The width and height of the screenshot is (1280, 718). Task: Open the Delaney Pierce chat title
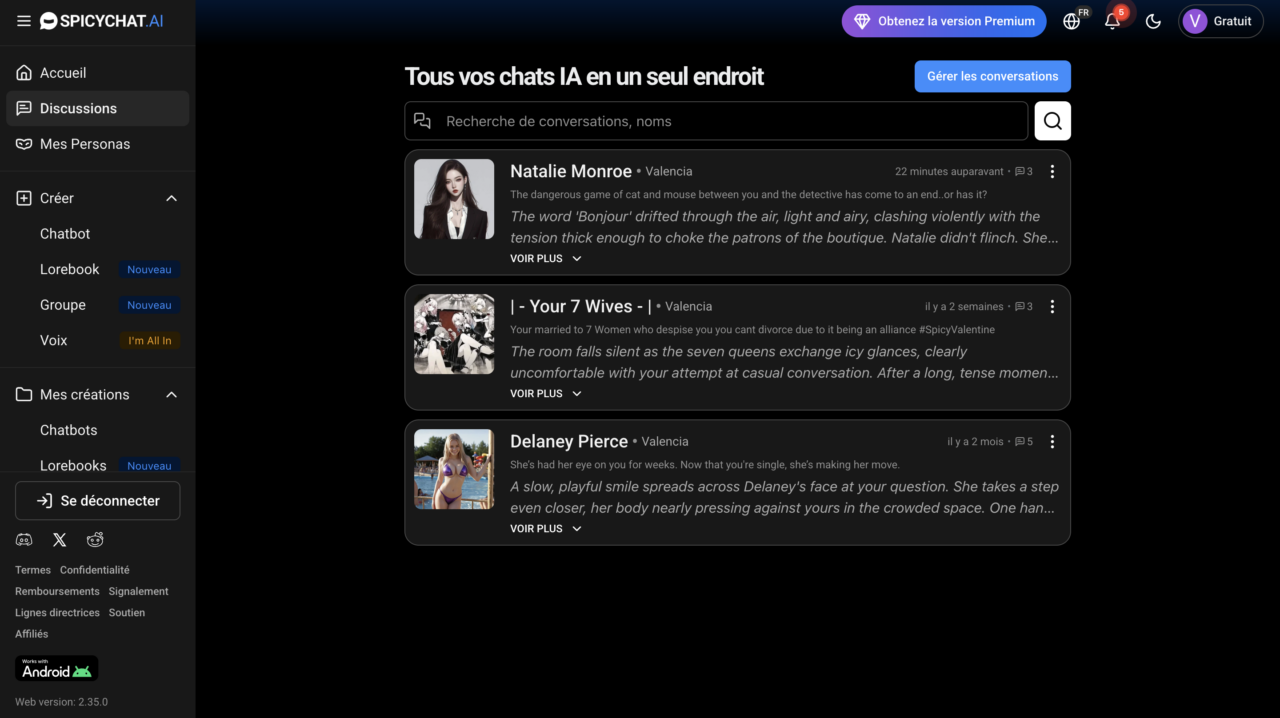[x=569, y=441]
